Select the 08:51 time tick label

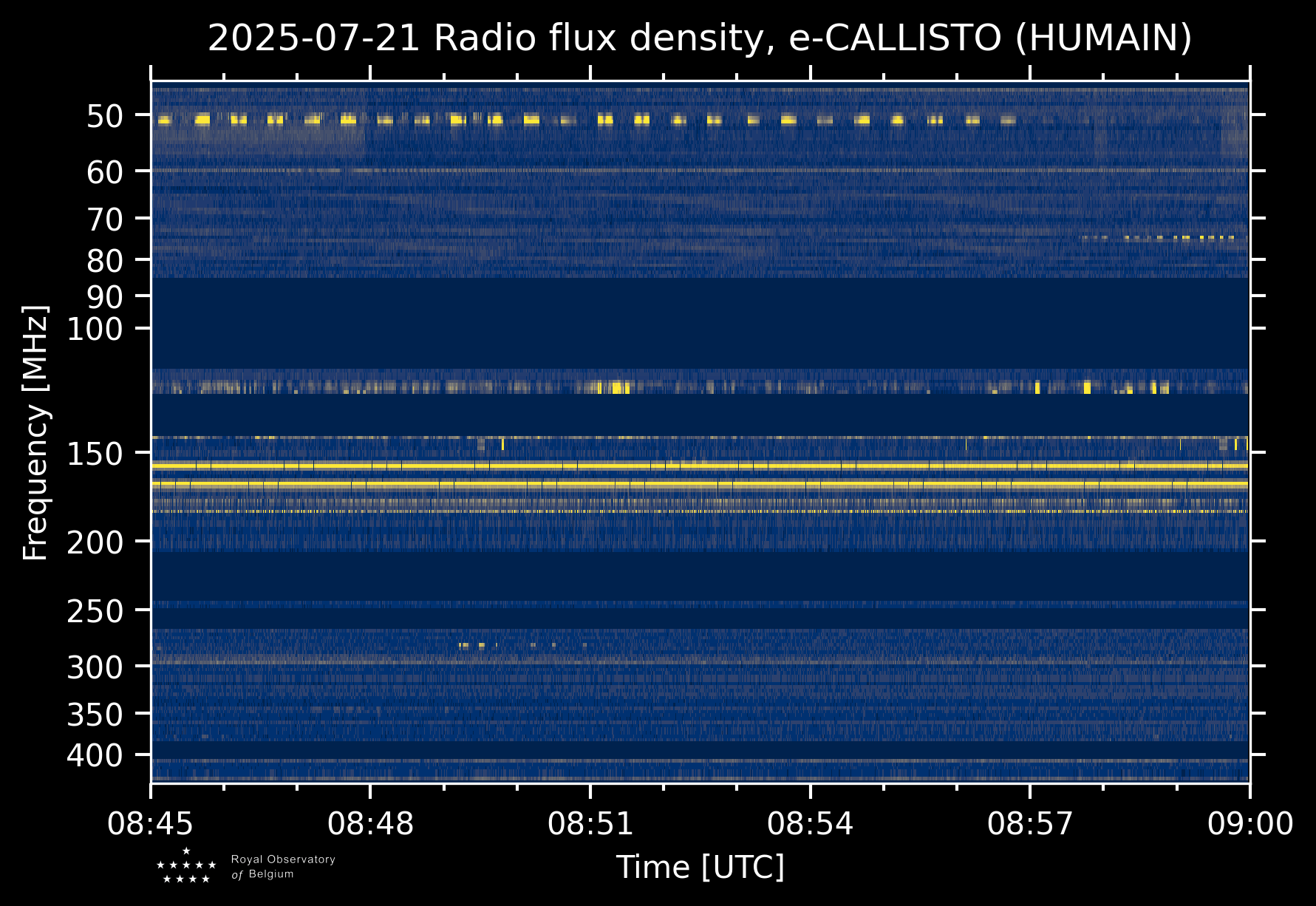(590, 824)
